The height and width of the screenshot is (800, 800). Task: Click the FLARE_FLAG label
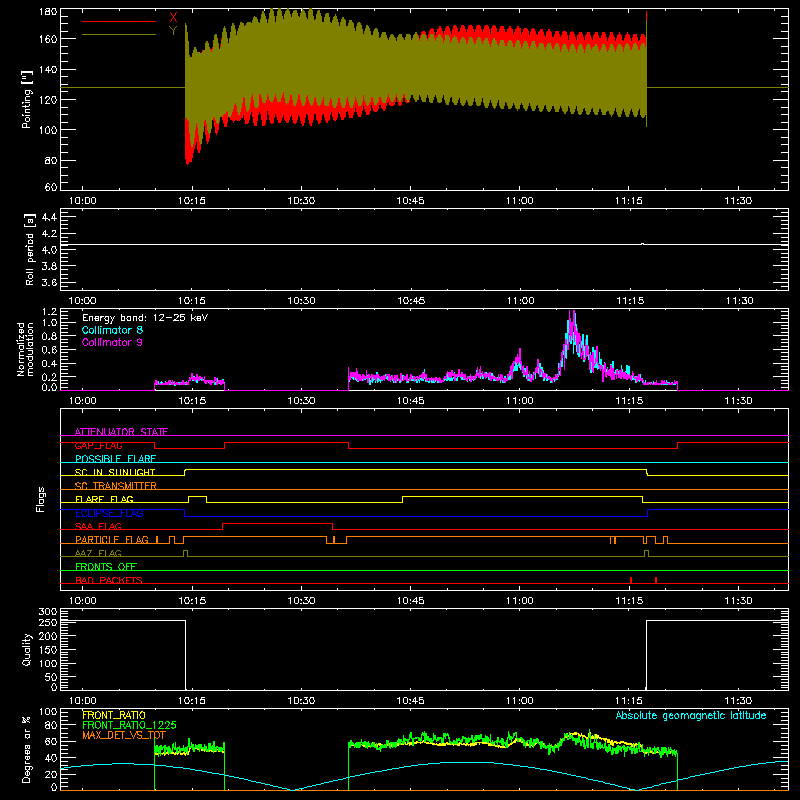pos(104,499)
